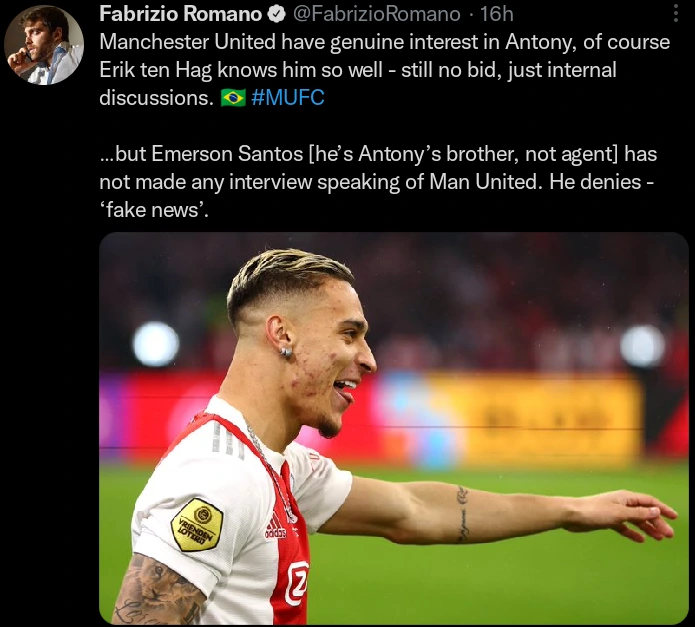Click the adidas logo on the shirt
The image size is (695, 627).
(x=275, y=529)
